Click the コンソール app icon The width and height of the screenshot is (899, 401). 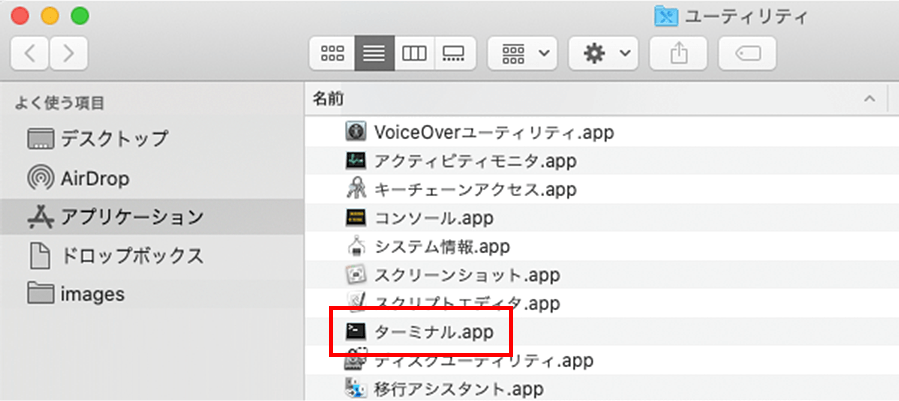(356, 217)
